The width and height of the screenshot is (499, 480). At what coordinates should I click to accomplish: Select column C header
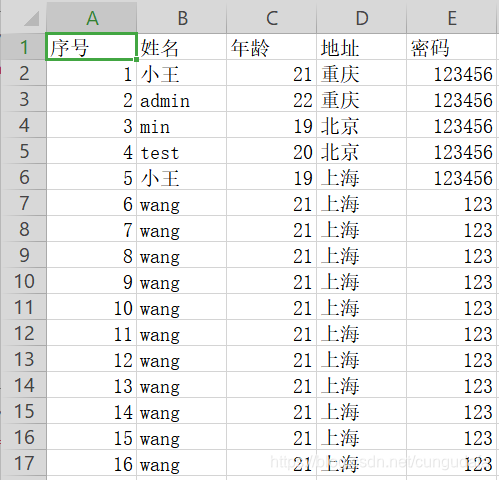pyautogui.click(x=272, y=17)
